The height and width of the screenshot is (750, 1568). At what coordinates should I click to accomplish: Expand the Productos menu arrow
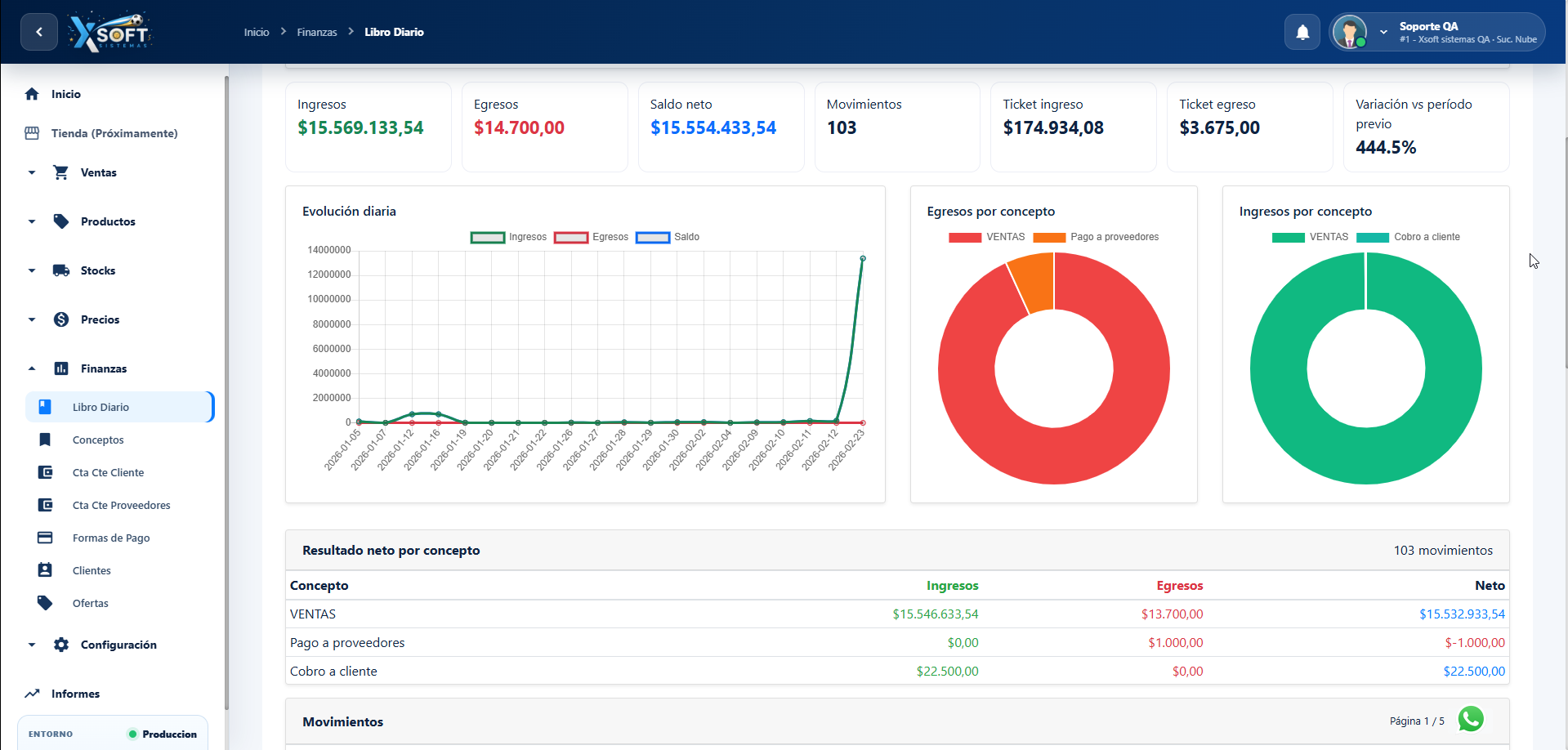pyautogui.click(x=32, y=221)
